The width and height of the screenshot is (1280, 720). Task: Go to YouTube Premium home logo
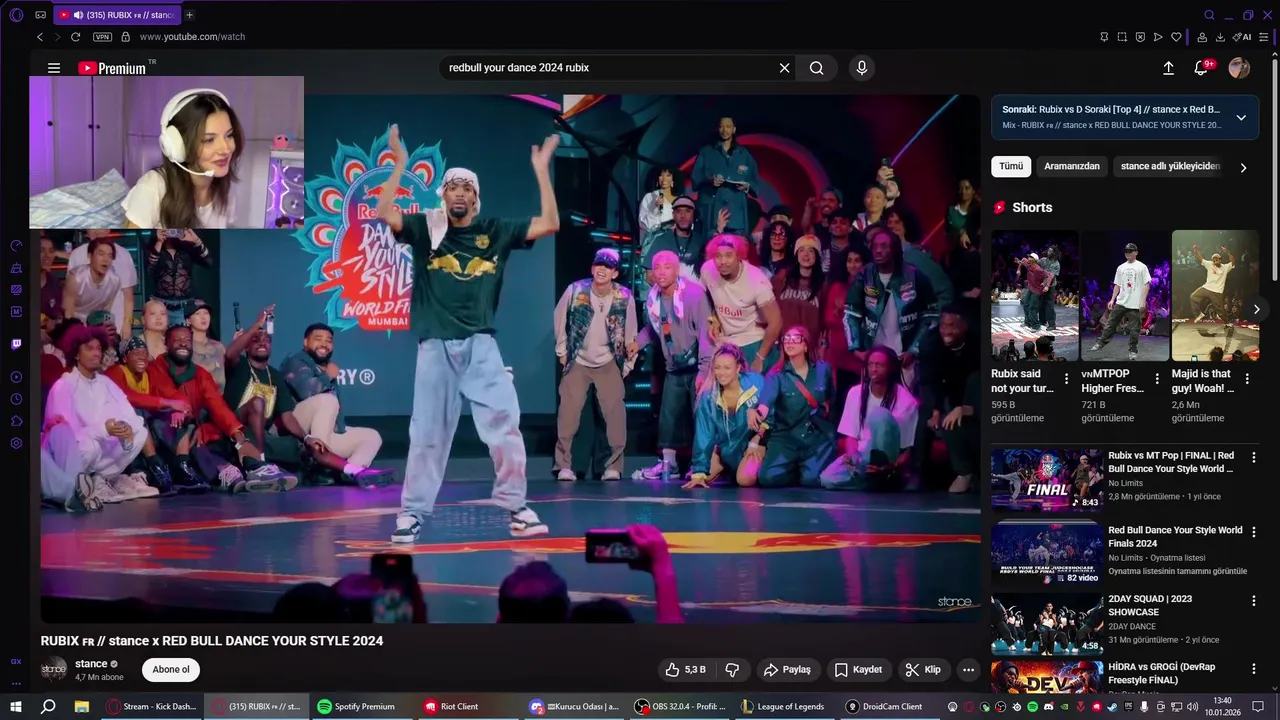coord(112,68)
